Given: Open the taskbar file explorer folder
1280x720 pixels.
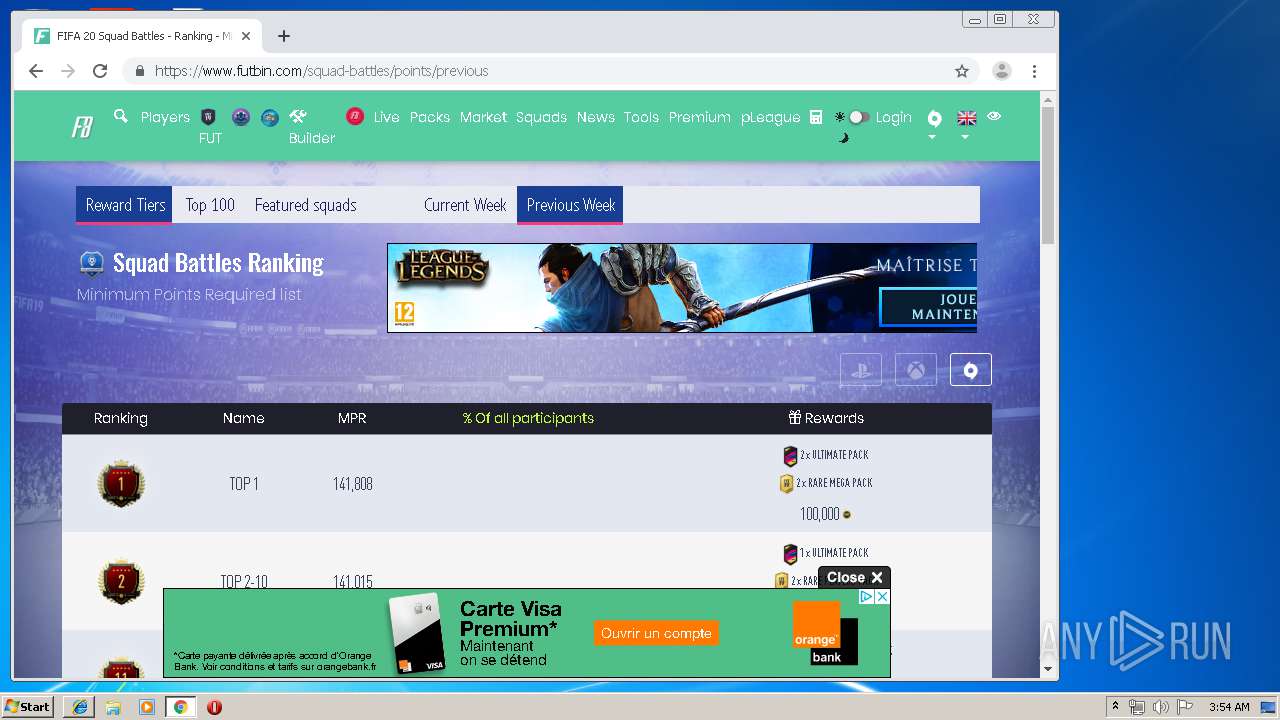Looking at the screenshot, I should pyautogui.click(x=113, y=707).
